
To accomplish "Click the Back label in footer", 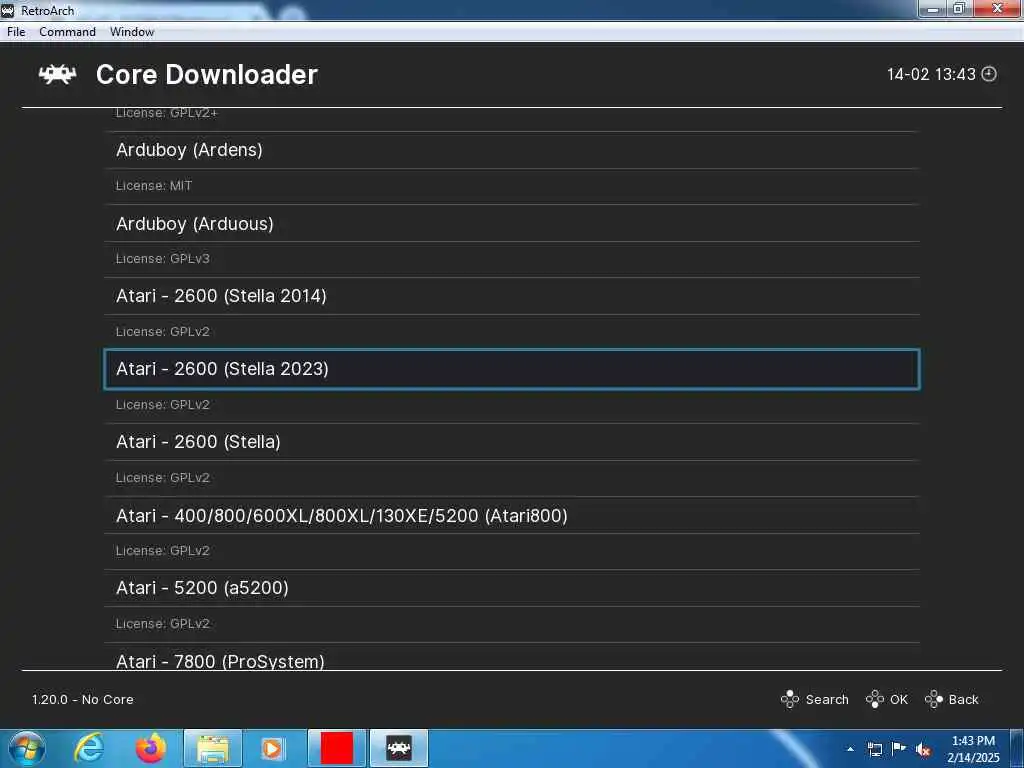I will [963, 699].
